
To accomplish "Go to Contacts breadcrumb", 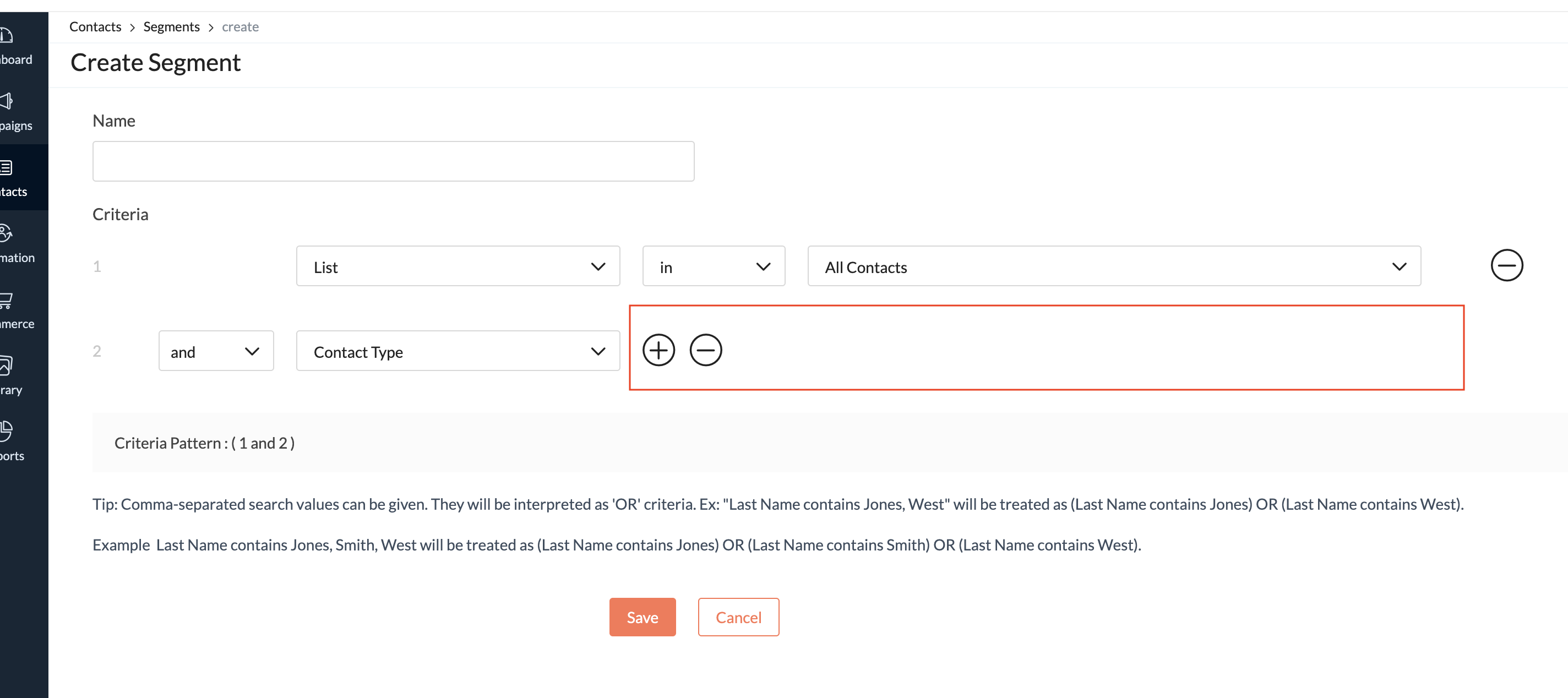I will 95,27.
